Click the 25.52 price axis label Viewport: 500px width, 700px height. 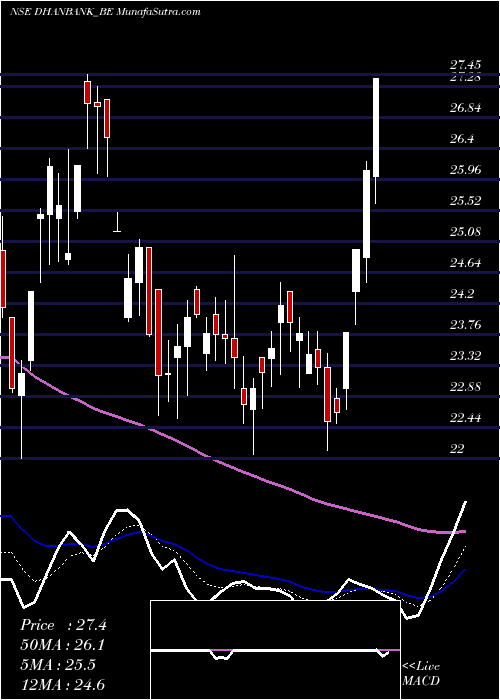[x=466, y=201]
